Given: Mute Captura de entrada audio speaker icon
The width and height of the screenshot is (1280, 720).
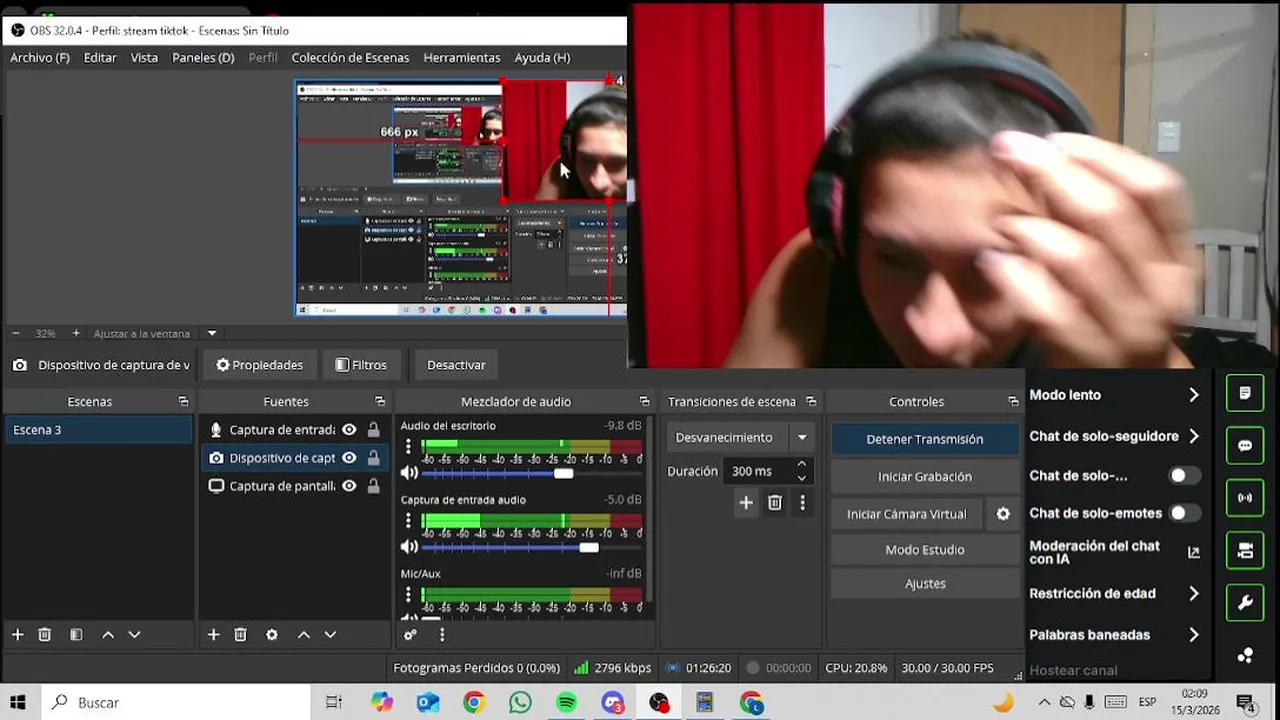Looking at the screenshot, I should 409,547.
